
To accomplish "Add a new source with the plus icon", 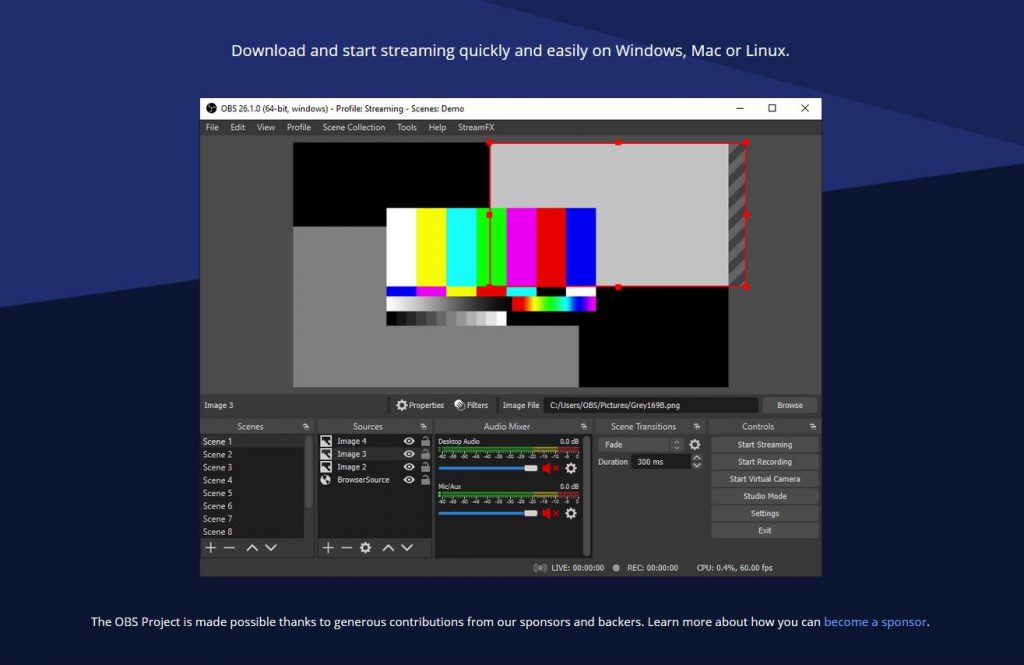I will pos(328,548).
